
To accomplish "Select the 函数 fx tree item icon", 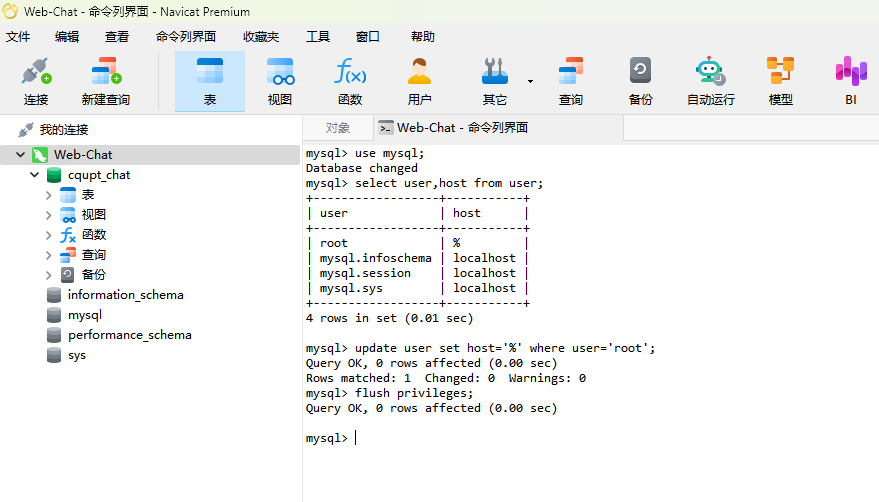I will pyautogui.click(x=68, y=235).
